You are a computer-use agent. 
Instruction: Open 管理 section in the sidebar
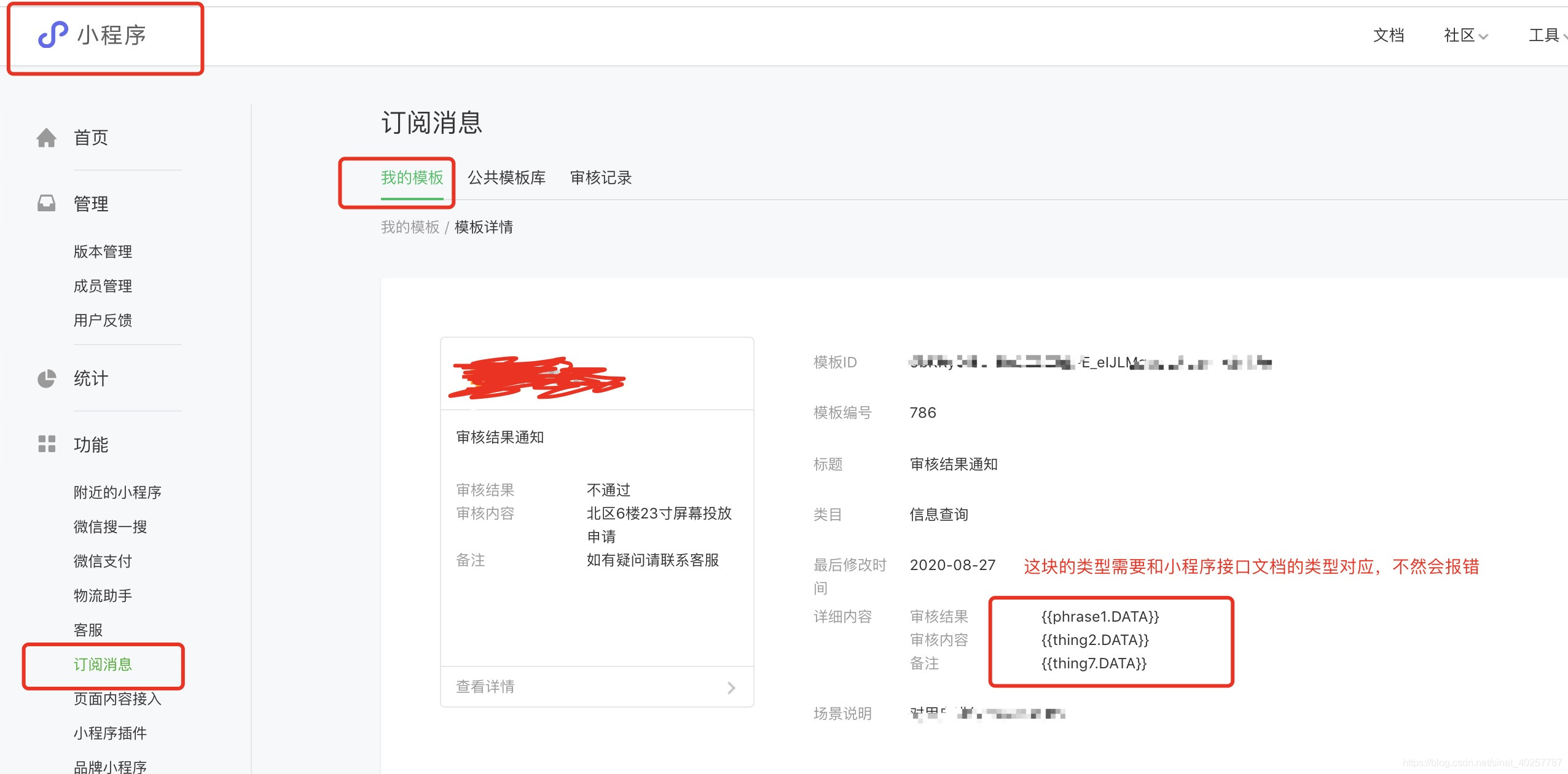coord(91,203)
